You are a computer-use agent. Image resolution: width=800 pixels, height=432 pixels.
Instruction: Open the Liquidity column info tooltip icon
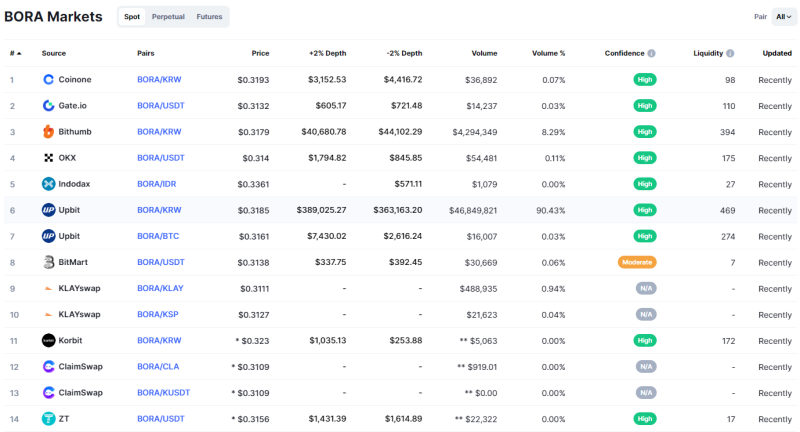coord(730,53)
